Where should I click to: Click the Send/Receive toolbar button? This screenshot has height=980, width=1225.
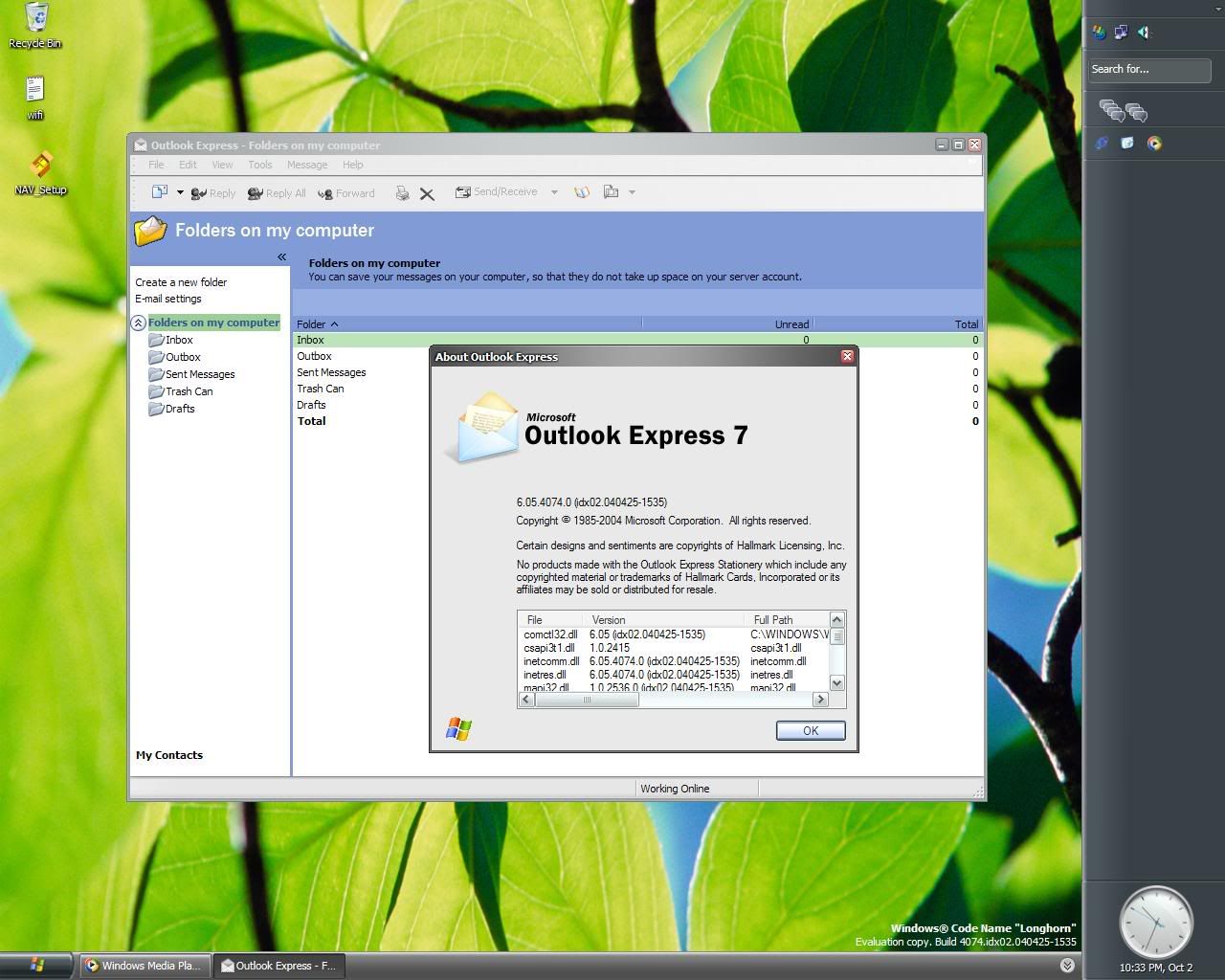(x=496, y=192)
